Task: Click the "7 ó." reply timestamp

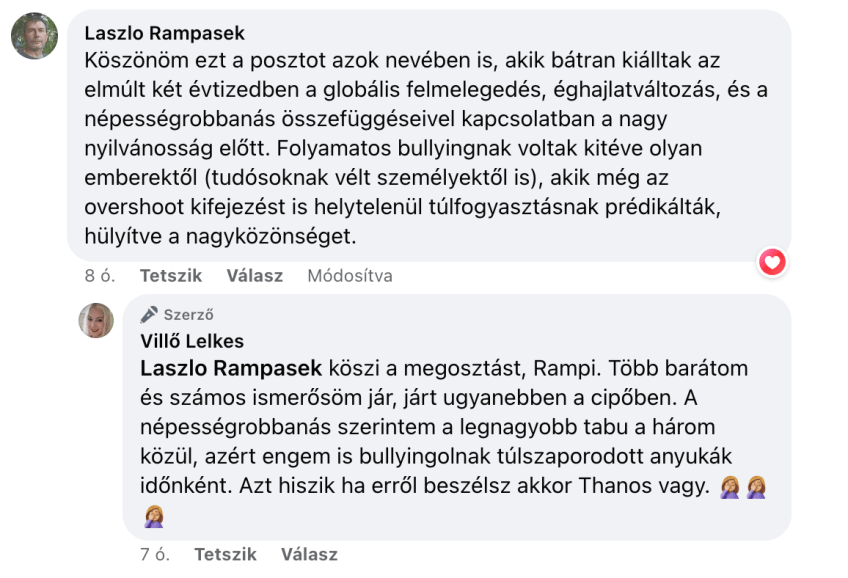Action: tap(155, 554)
